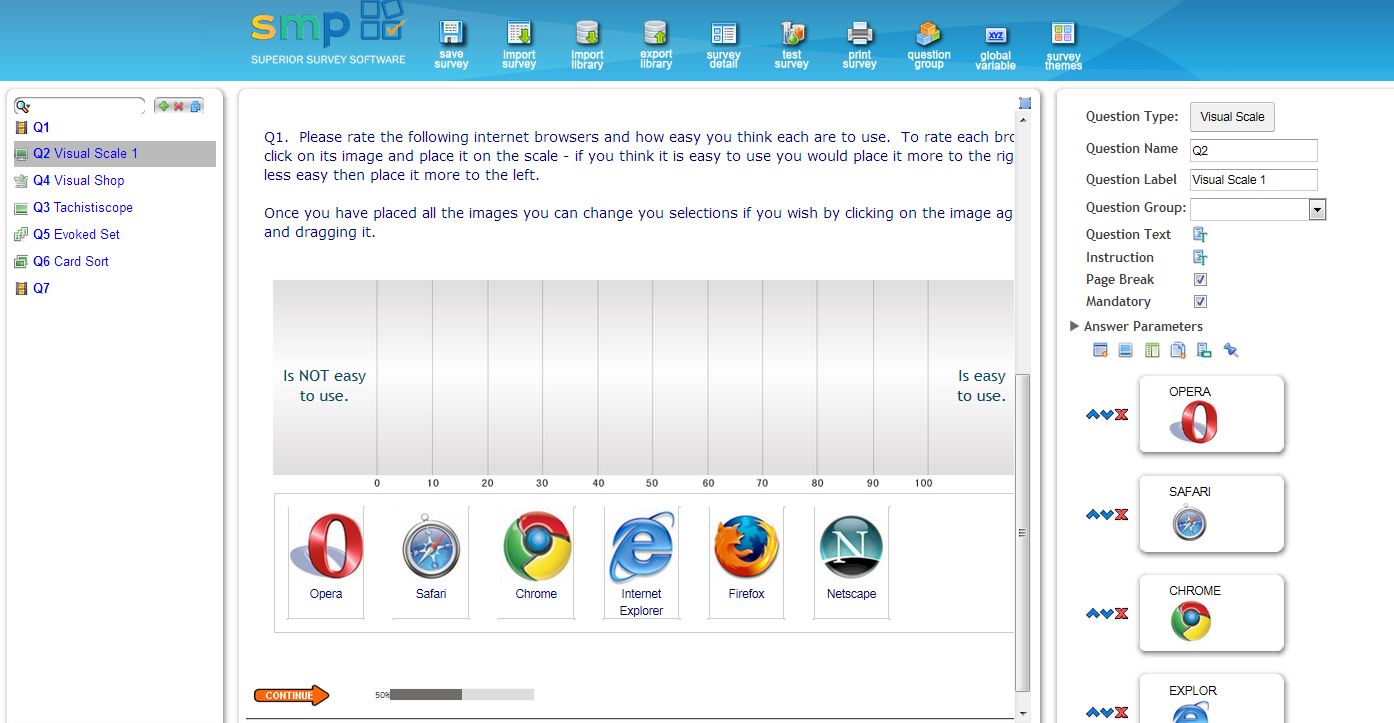Click the blue pin icon under Answer Parameters

coord(1231,350)
